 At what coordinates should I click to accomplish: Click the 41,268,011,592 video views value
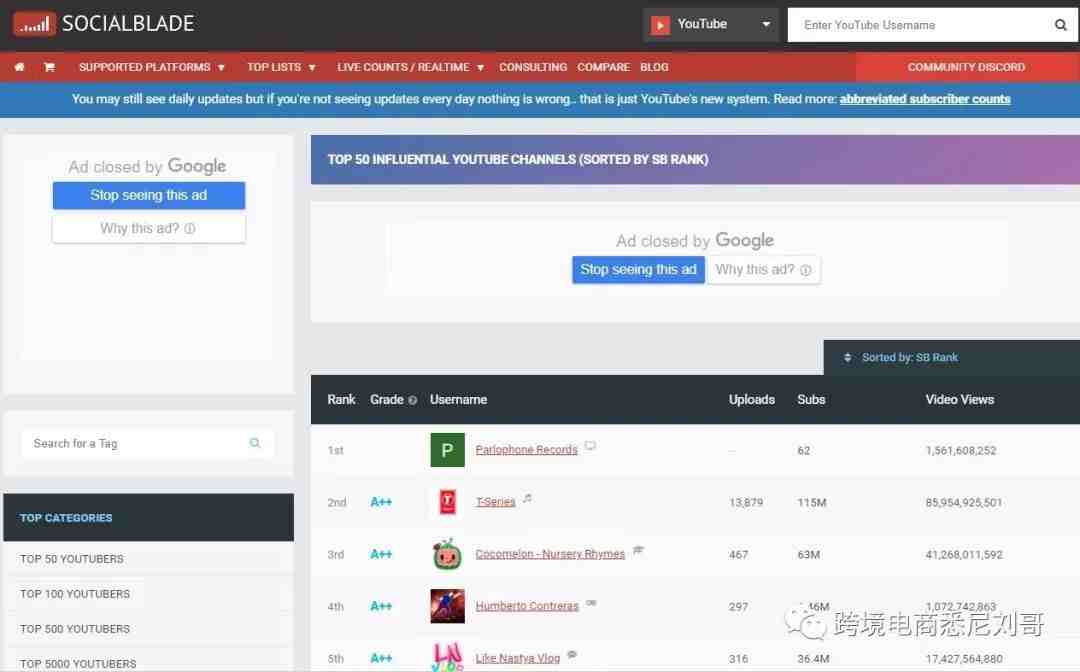pos(964,554)
